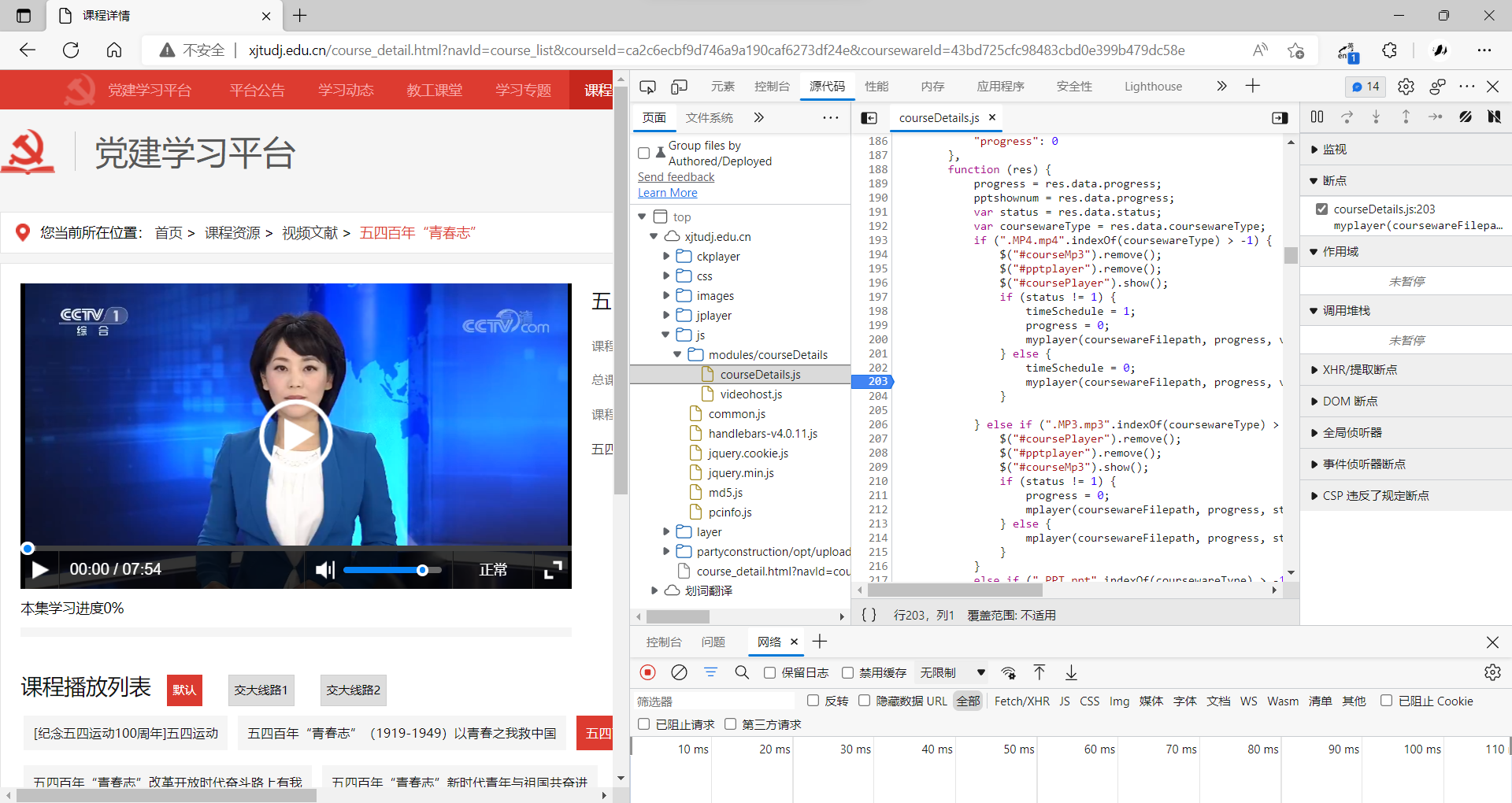Expand the XHR/提取断点 section
Screen dimensions: 1512x803
(1359, 370)
